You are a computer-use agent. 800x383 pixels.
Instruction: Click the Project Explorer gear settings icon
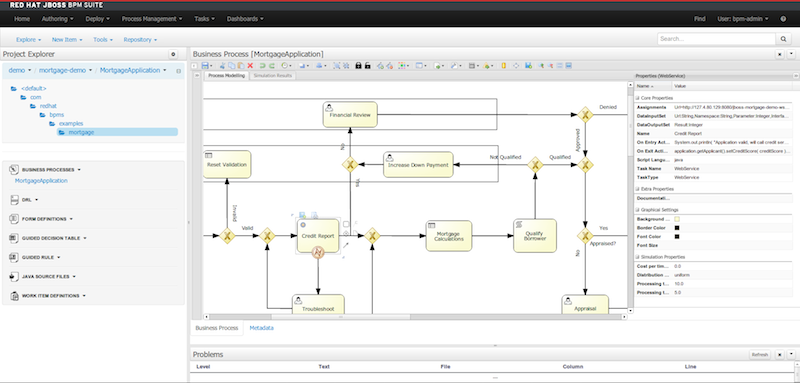pos(173,54)
